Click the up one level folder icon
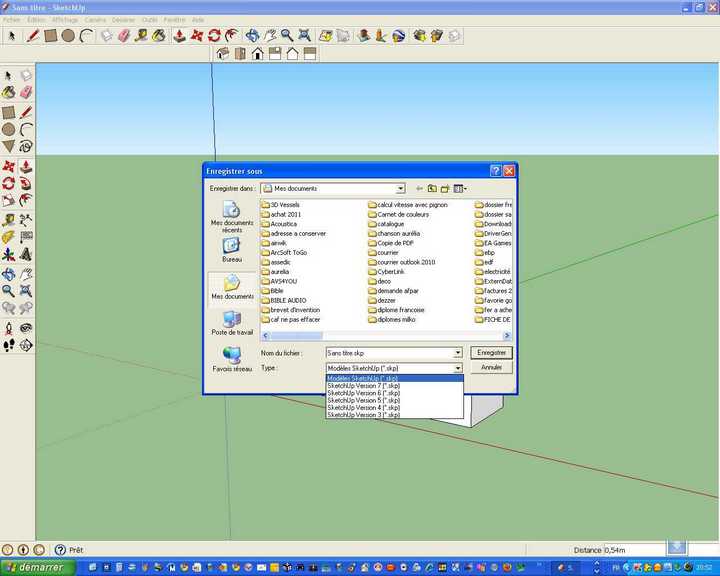The width and height of the screenshot is (720, 576). (432, 189)
